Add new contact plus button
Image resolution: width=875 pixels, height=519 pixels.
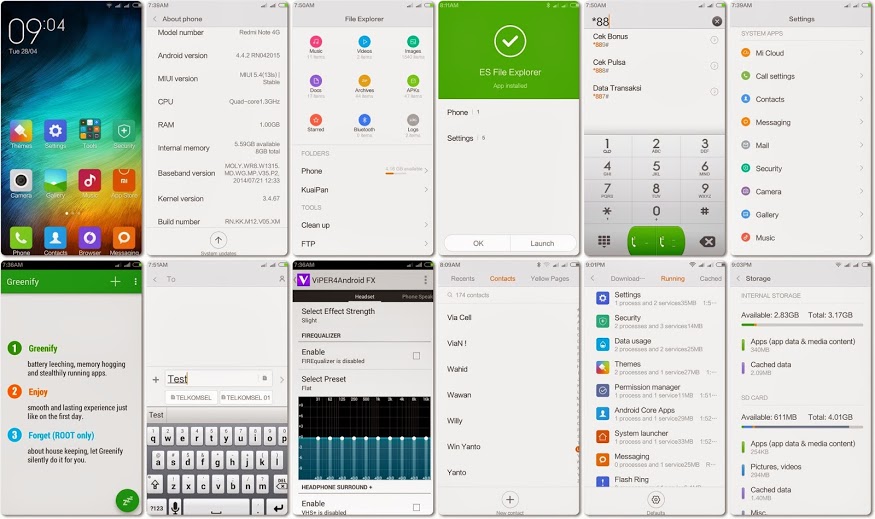tap(509, 499)
